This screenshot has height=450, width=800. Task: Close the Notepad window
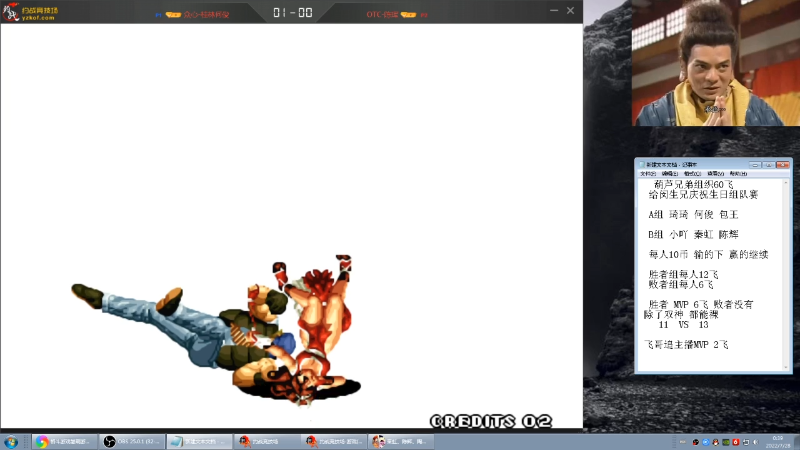click(783, 165)
